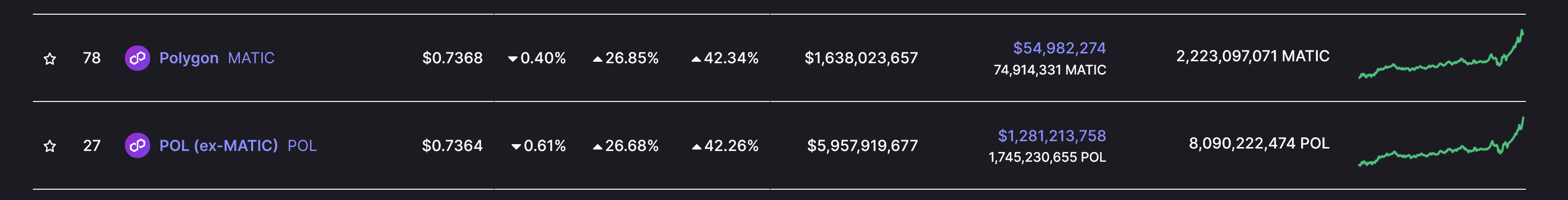Click the MATIC ticker symbol label
Image resolution: width=1568 pixels, height=200 pixels.
(x=251, y=58)
